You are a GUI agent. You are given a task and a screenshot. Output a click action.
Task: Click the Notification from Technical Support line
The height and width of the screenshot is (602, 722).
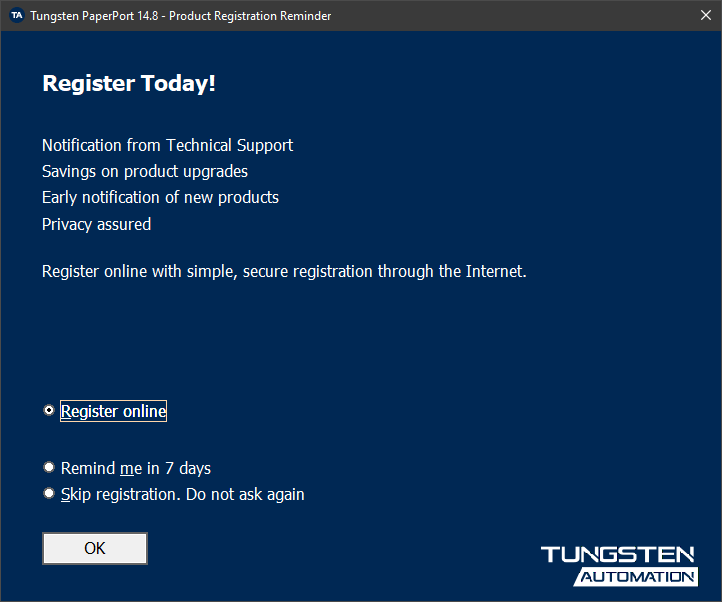coord(167,145)
